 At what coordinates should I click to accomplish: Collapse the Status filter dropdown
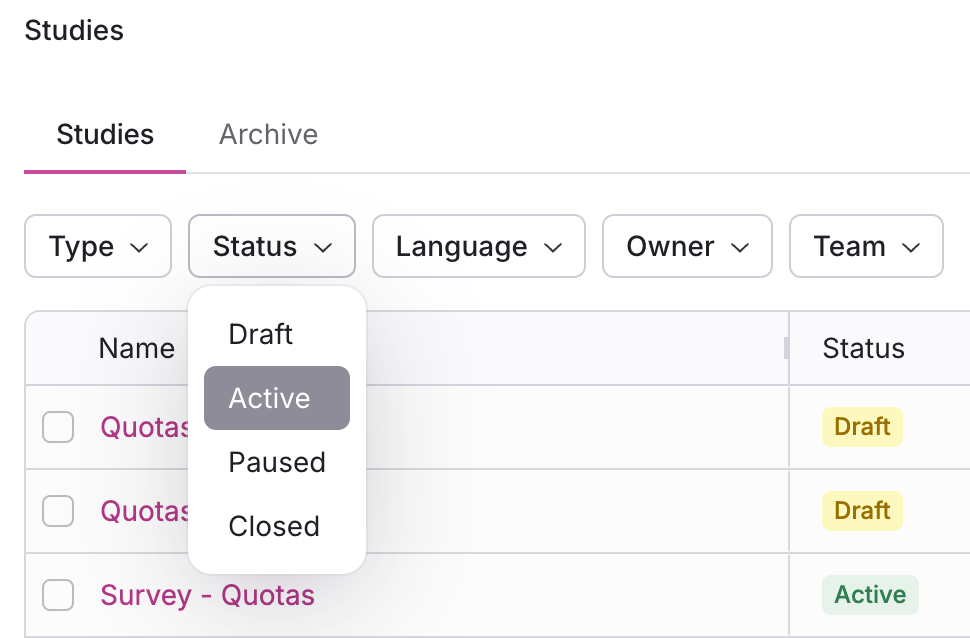point(271,247)
